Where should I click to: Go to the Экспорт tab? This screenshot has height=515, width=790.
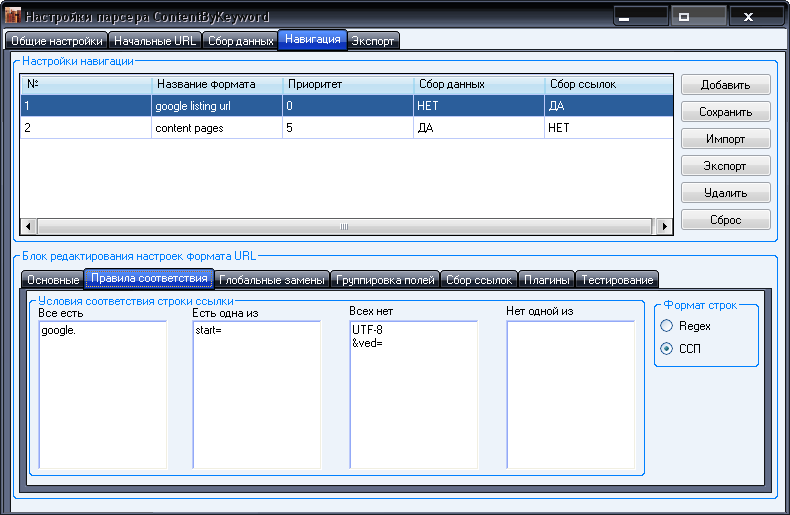point(374,41)
